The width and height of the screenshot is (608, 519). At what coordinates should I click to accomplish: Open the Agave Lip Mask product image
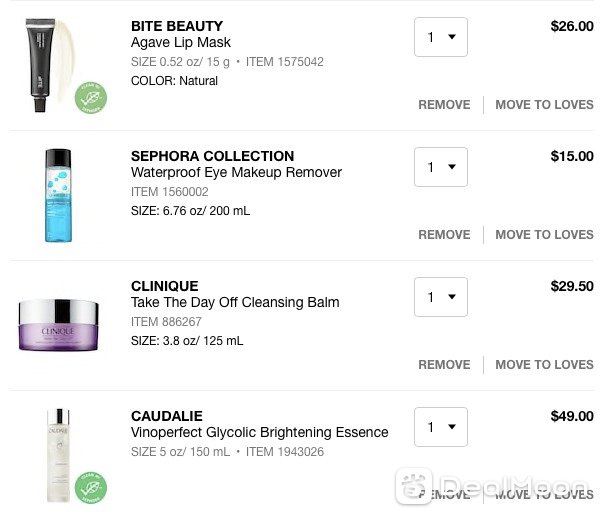click(x=49, y=65)
